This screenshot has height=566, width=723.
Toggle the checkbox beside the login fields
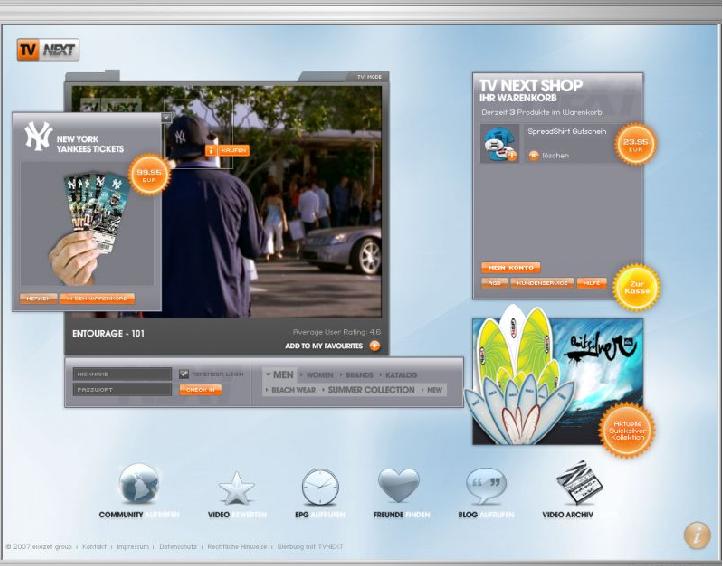tap(184, 374)
